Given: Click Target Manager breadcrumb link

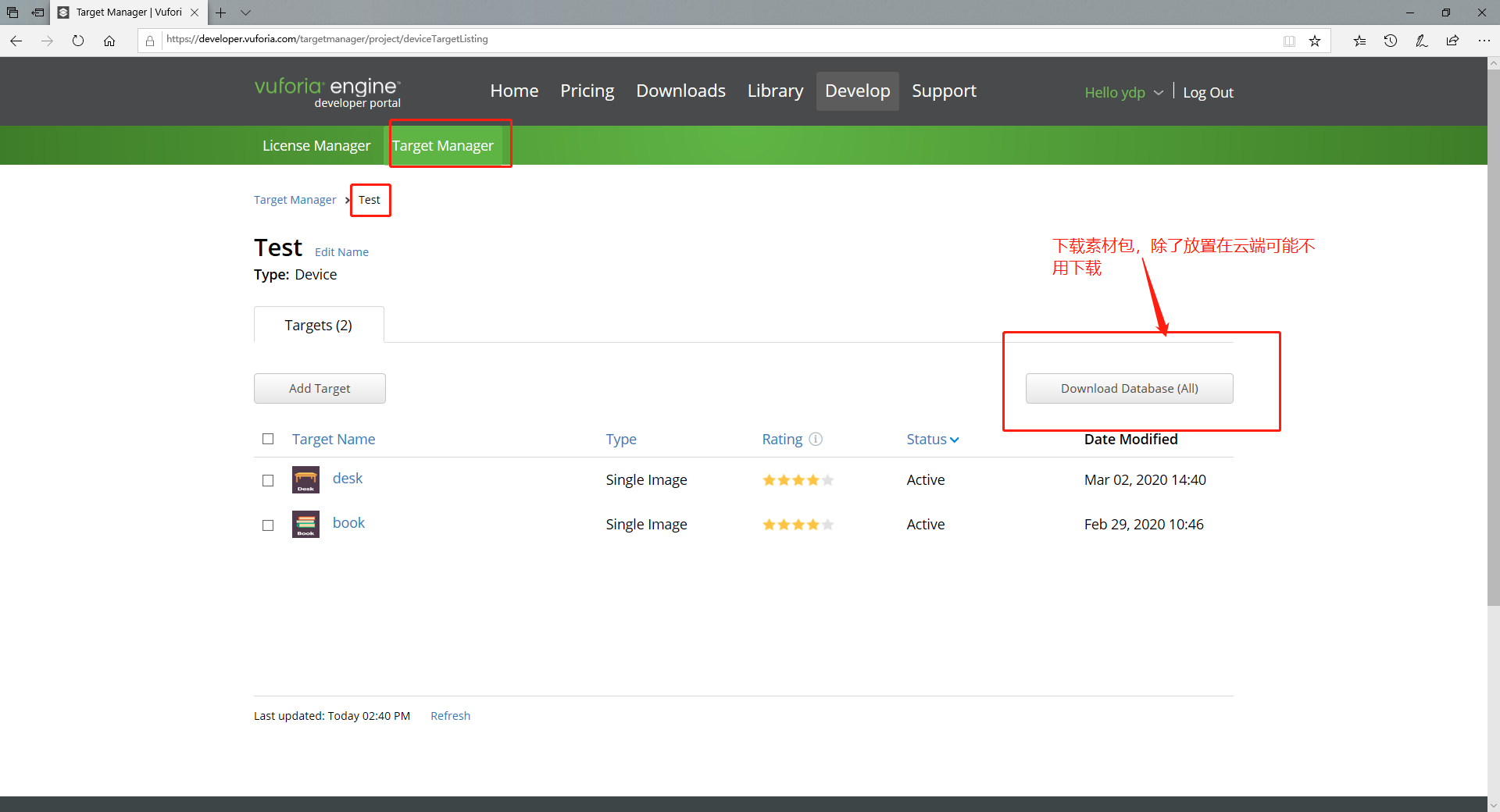Looking at the screenshot, I should tap(295, 200).
